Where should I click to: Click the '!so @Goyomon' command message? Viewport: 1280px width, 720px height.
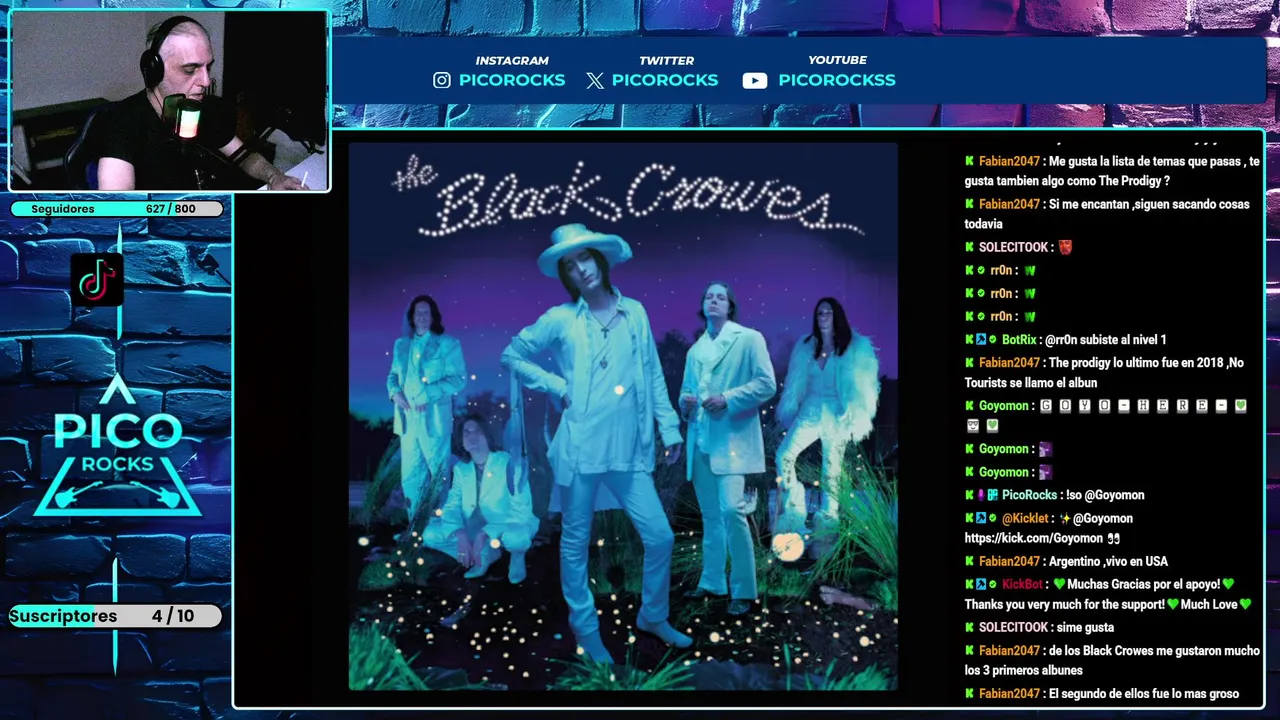coord(1105,495)
